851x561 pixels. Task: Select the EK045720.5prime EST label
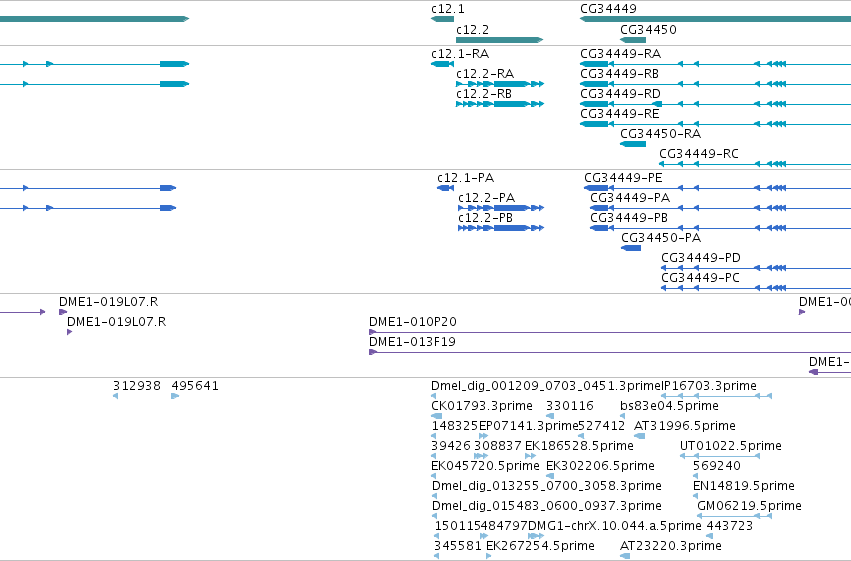click(x=485, y=467)
